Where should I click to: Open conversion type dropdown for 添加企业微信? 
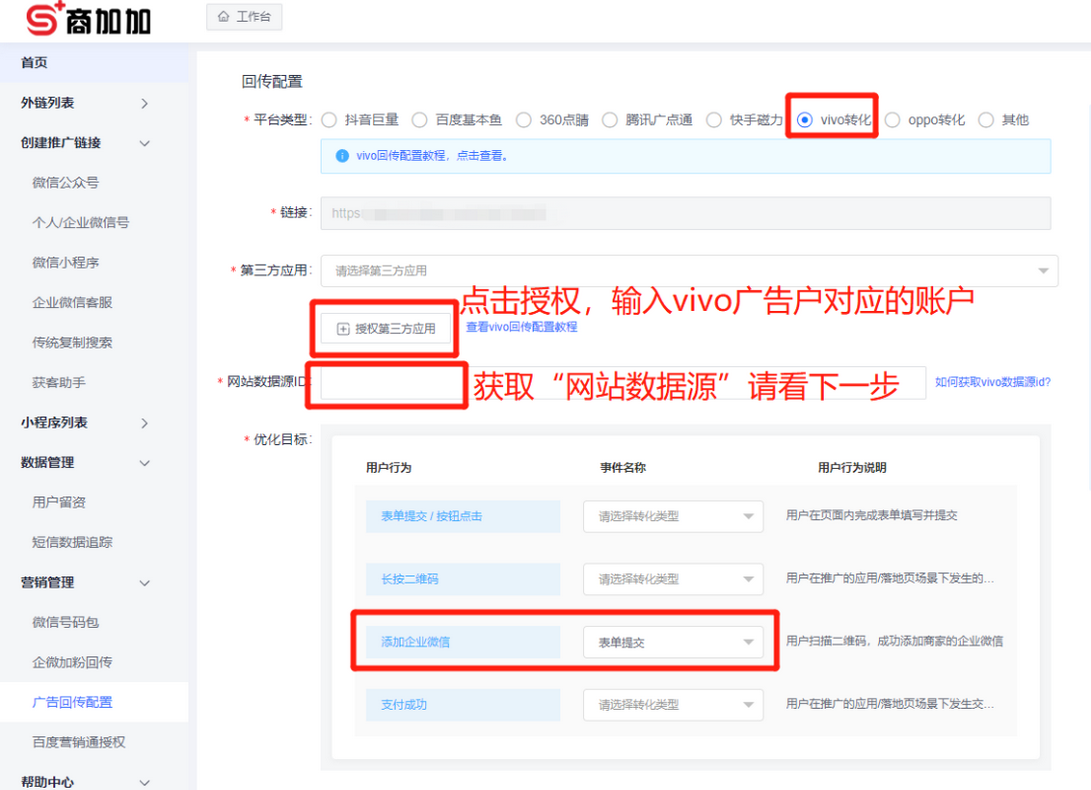(x=673, y=642)
